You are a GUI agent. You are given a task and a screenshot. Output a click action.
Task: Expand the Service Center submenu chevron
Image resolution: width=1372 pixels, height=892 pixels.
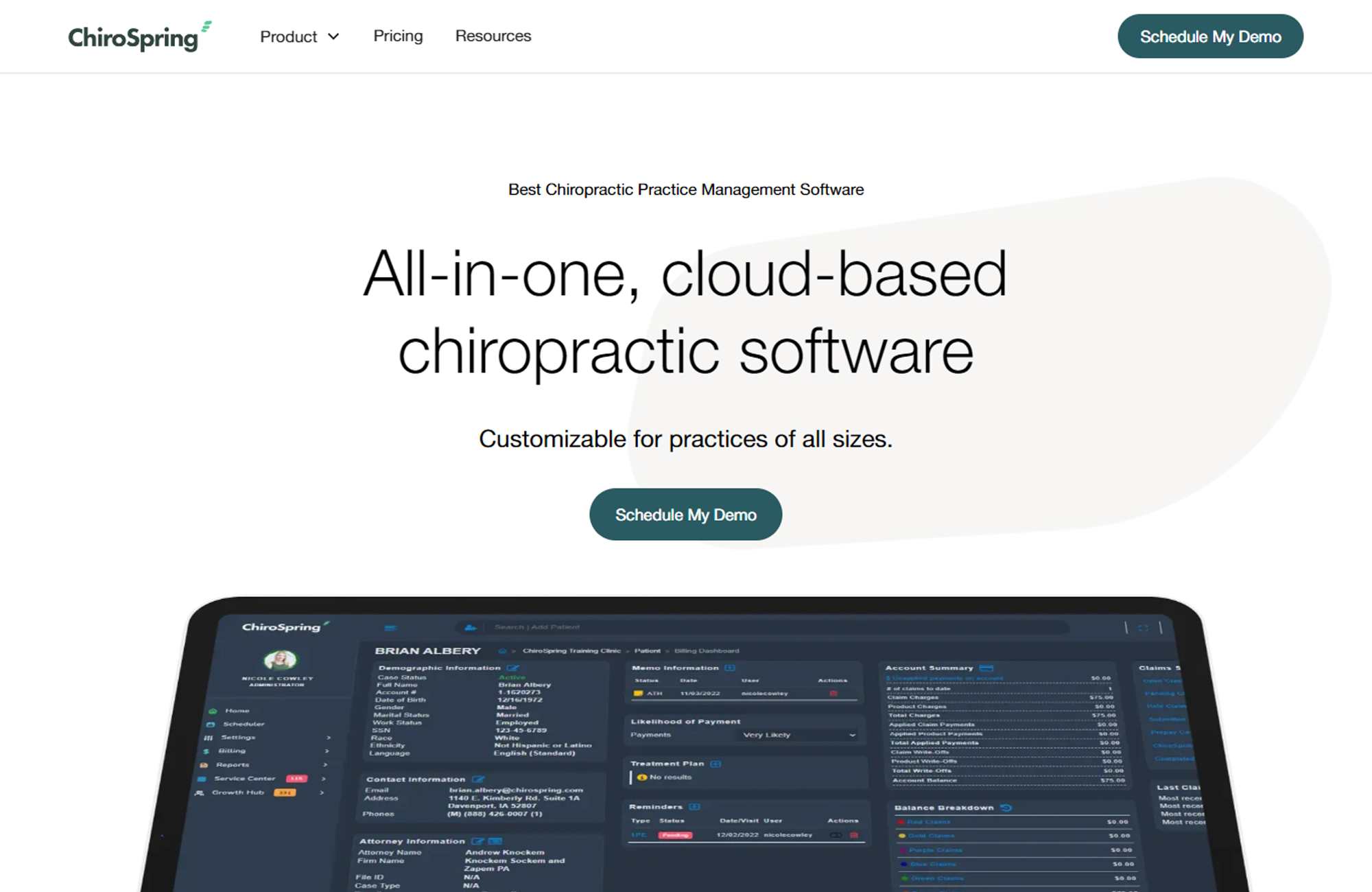point(323,779)
